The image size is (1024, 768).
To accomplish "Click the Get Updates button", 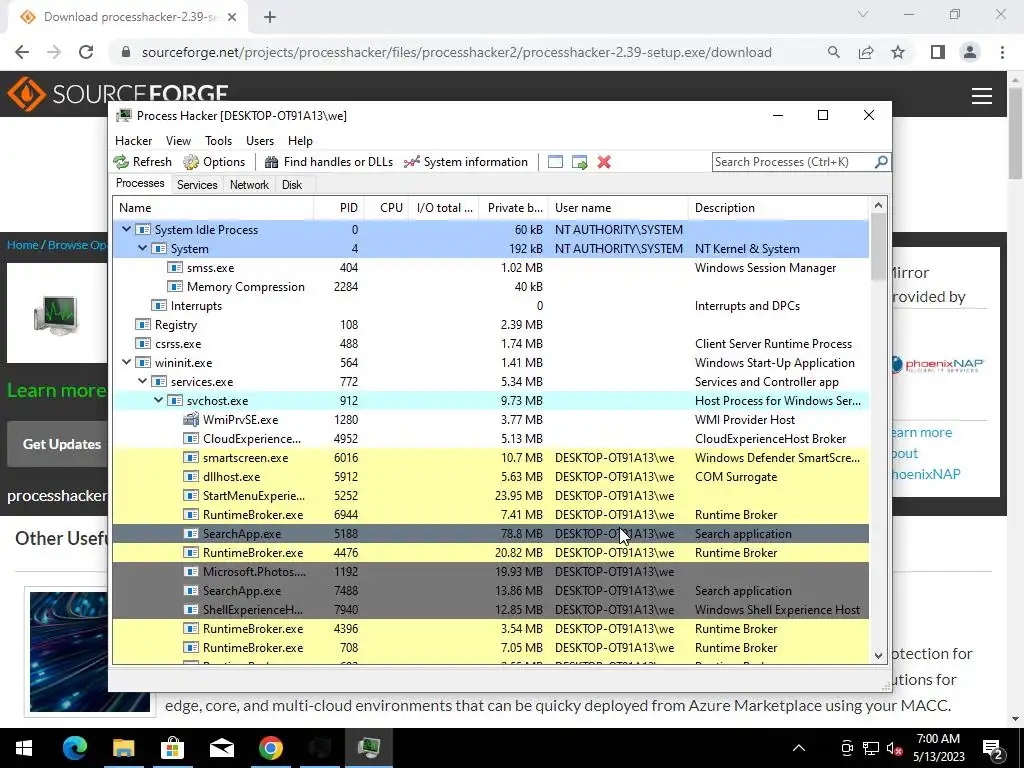I will click(62, 444).
